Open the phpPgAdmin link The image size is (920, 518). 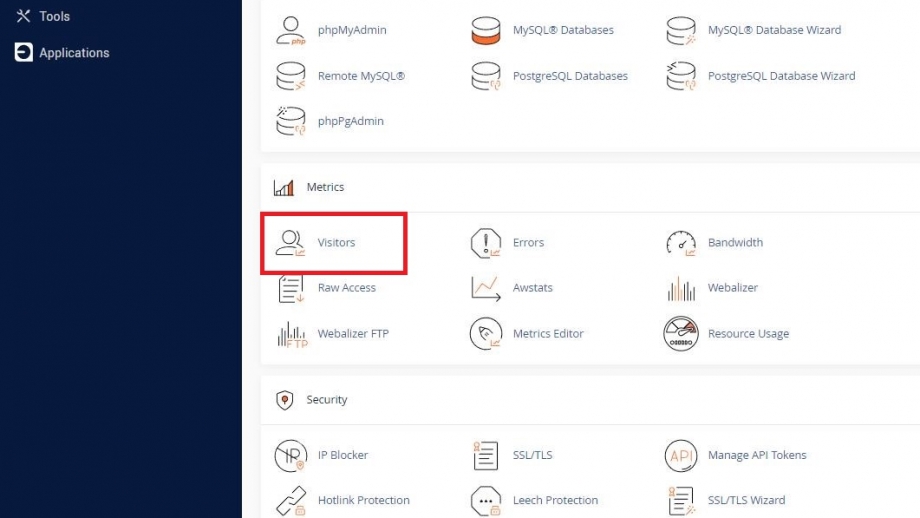point(351,121)
